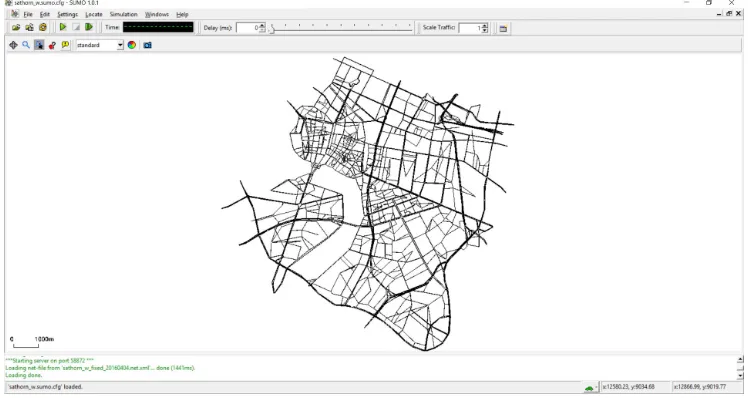Increase Delay value with up arrow
748x398 pixels.
pyautogui.click(x=262, y=25)
